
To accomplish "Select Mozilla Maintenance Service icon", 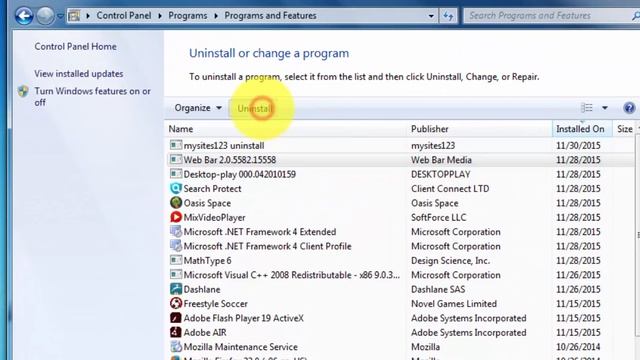I will pos(176,347).
